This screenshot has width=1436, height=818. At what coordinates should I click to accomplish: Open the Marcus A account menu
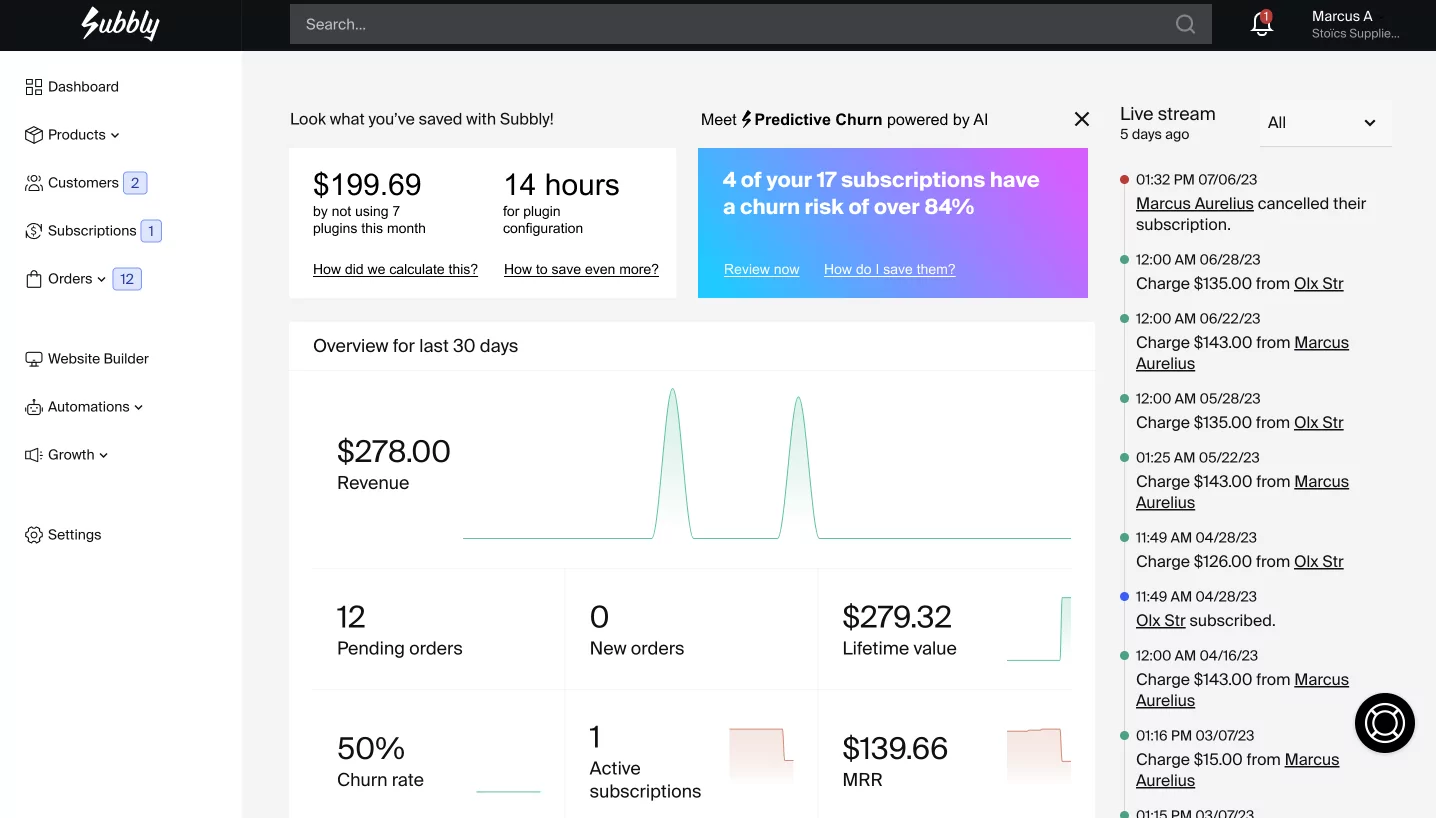click(x=1354, y=25)
